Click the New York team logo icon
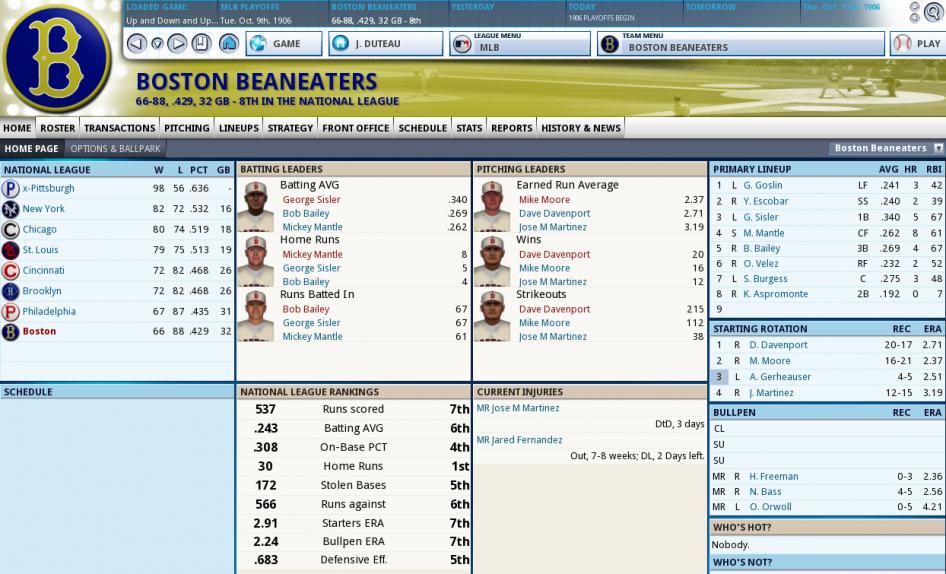 pos(10,209)
